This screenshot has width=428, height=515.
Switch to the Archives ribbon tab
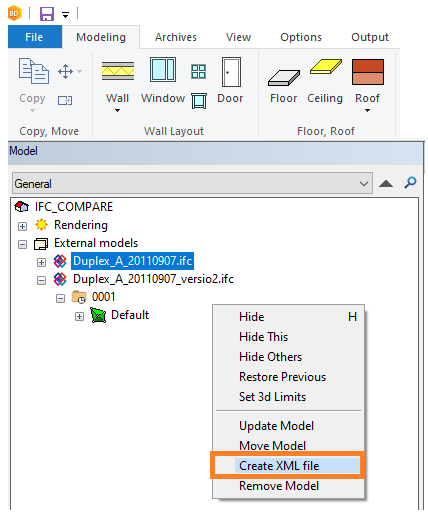coord(176,37)
